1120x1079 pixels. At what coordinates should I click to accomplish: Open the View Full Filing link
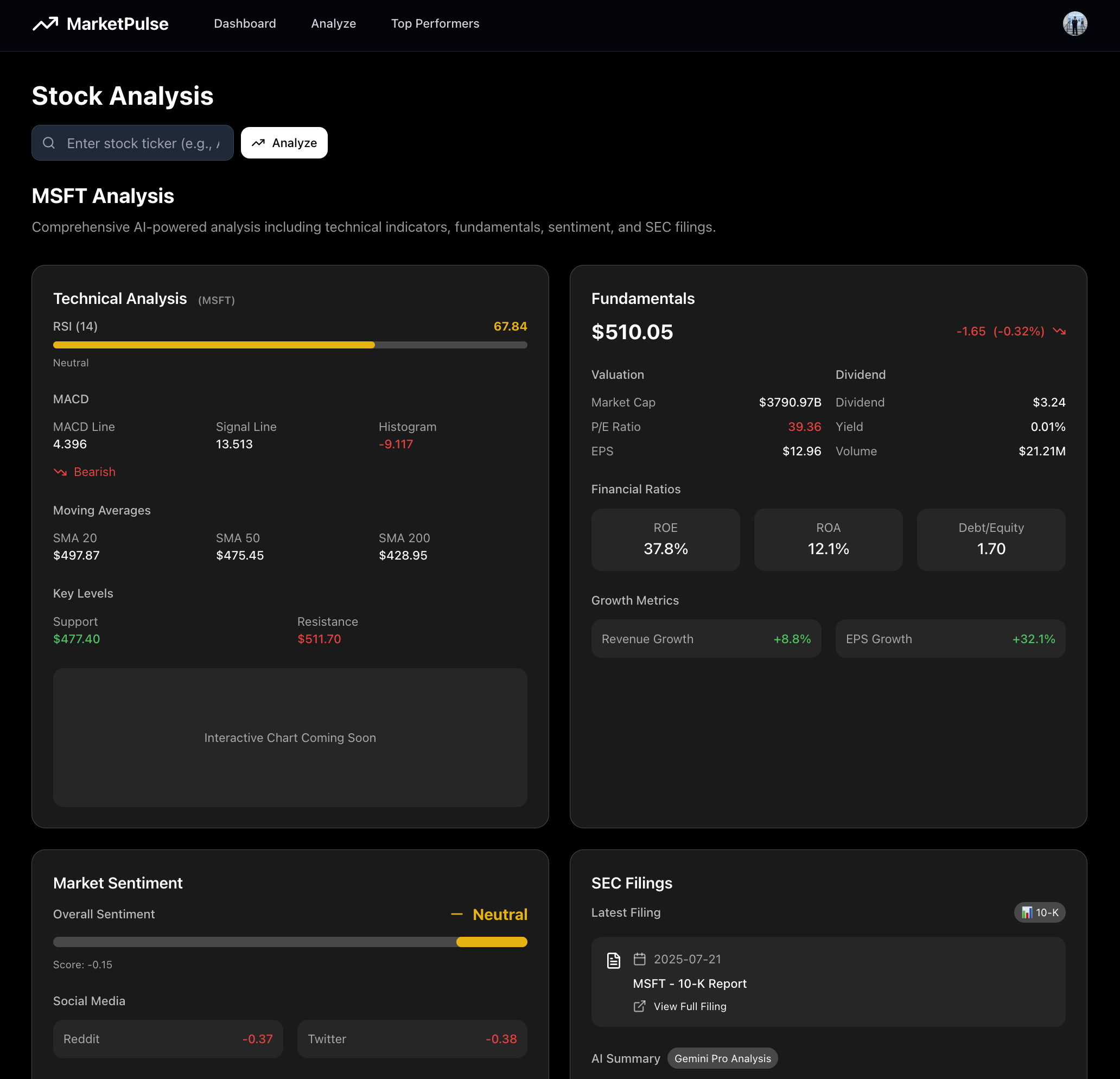(x=690, y=1006)
